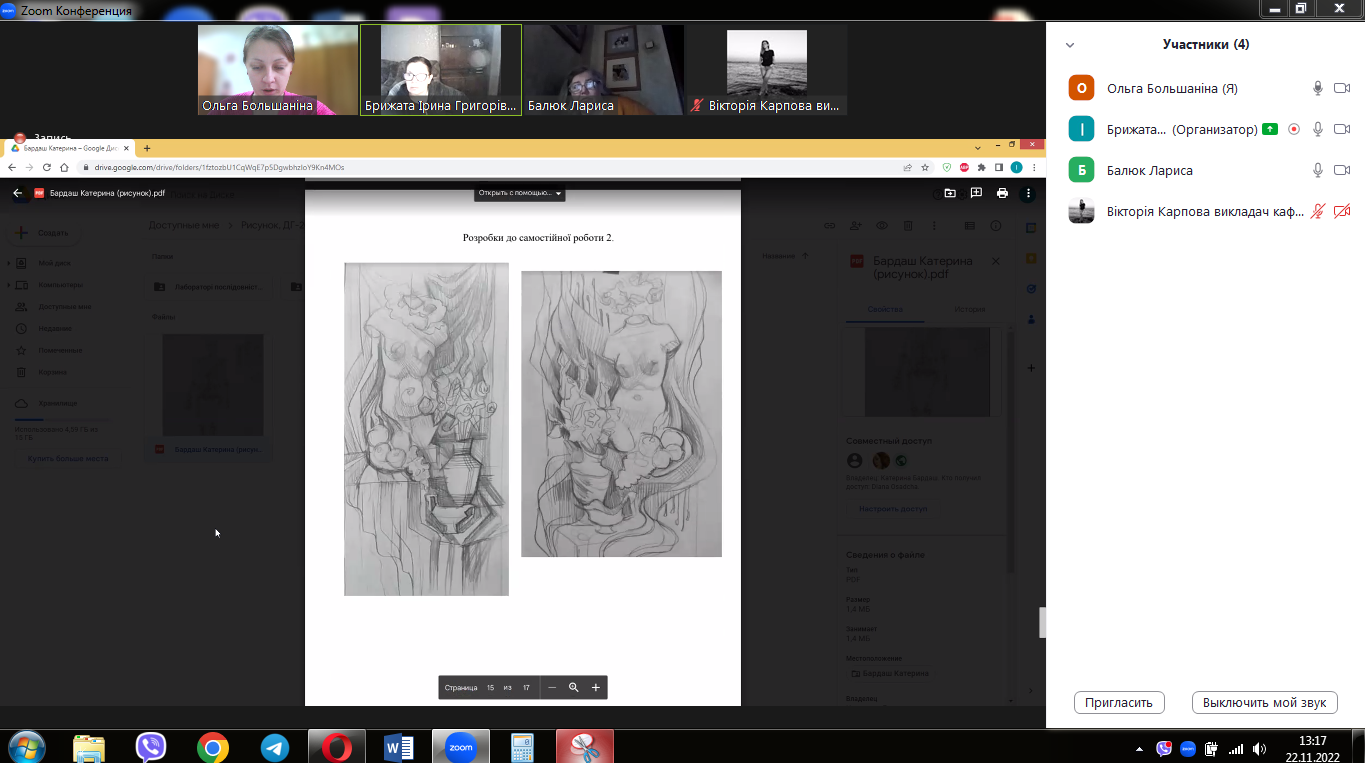Image resolution: width=1365 pixels, height=763 pixels.
Task: Open a new browser tab
Action: pyautogui.click(x=147, y=148)
